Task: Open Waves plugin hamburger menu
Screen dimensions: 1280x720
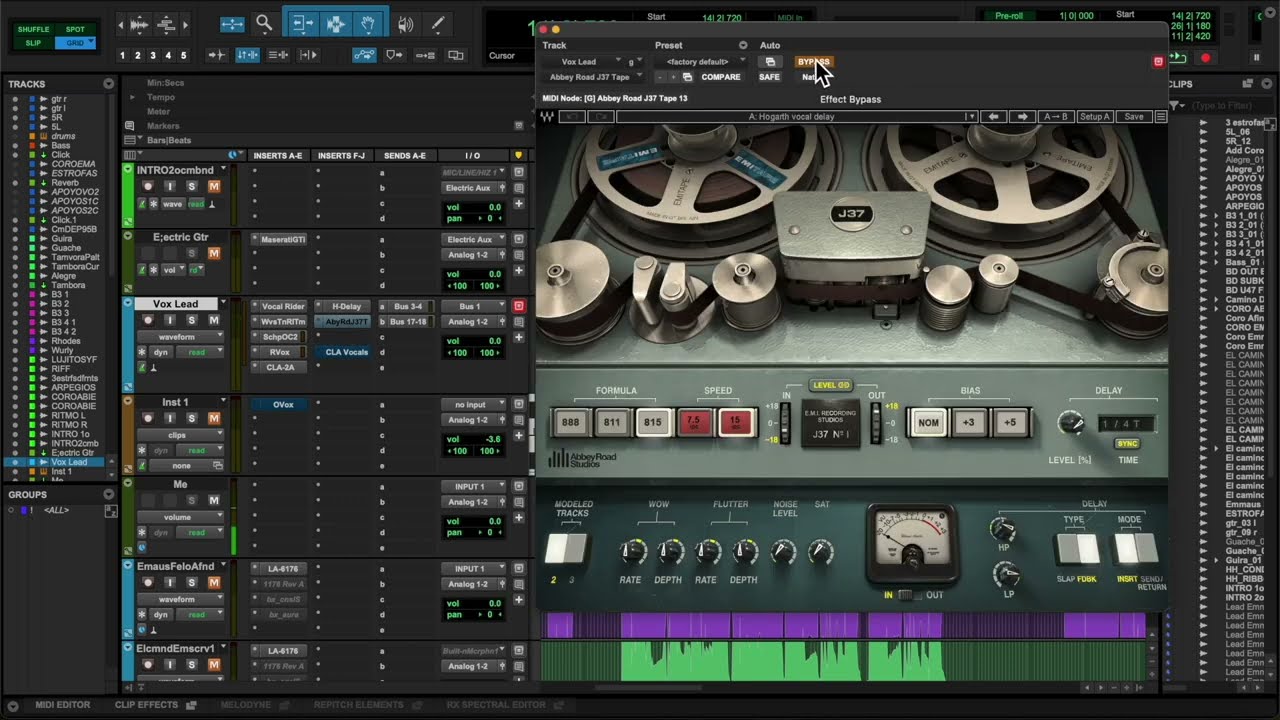Action: pyautogui.click(x=1161, y=117)
